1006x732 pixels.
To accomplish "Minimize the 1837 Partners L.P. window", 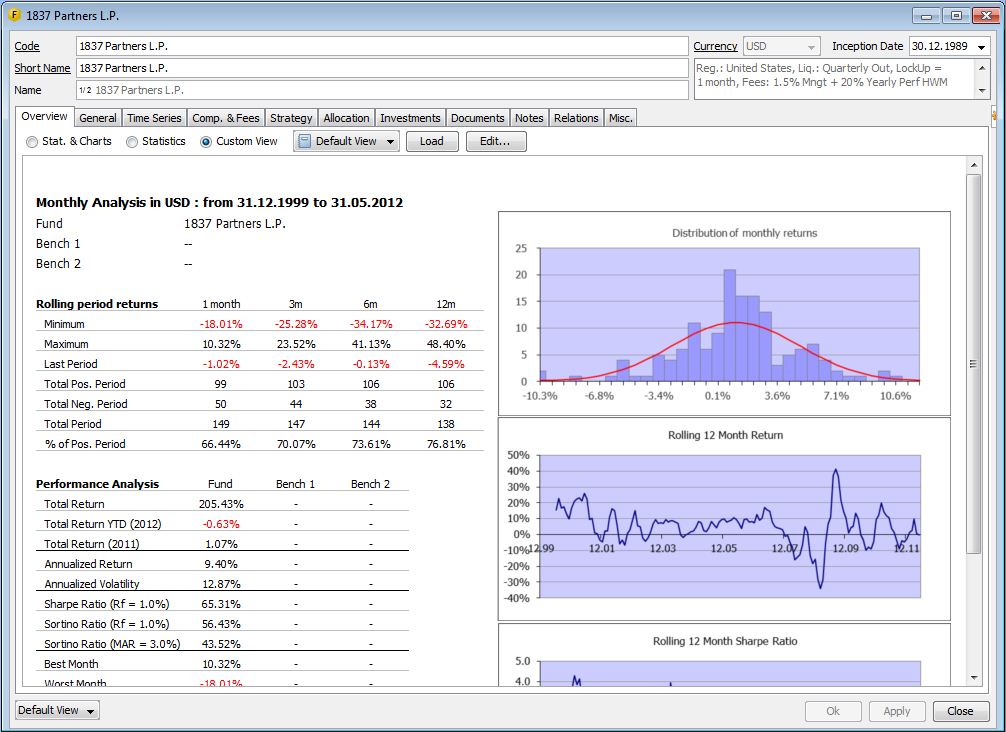I will coord(926,16).
